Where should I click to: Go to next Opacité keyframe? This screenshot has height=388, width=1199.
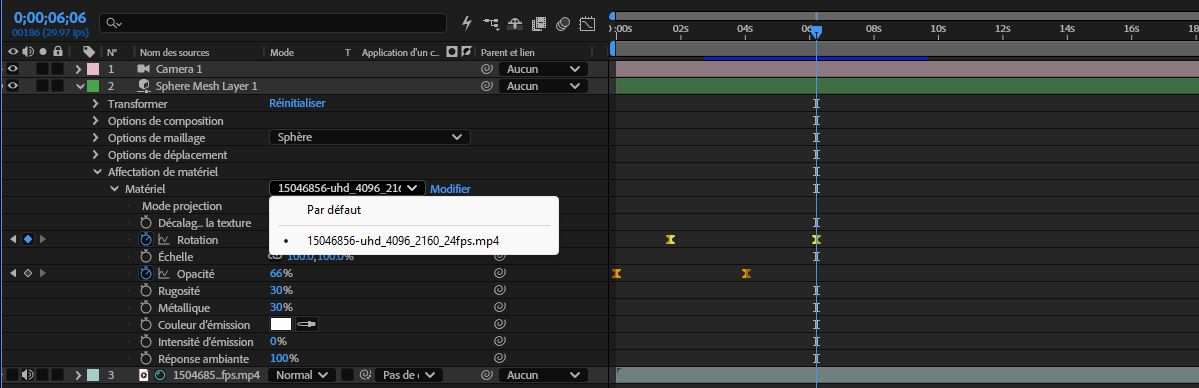coord(43,273)
